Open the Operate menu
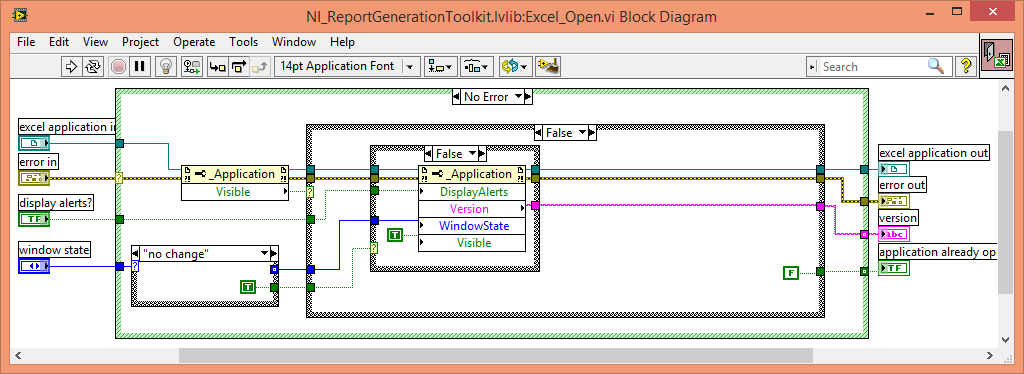This screenshot has width=1024, height=374. 194,42
